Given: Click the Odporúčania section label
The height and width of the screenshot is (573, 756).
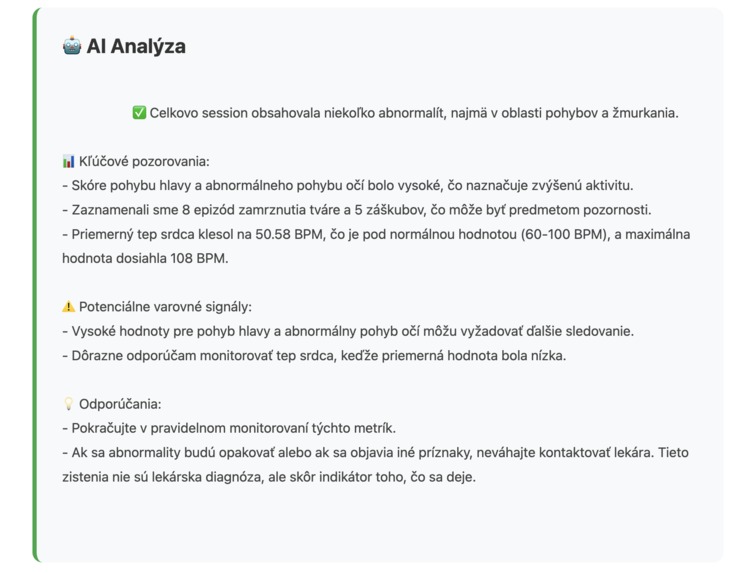Looking at the screenshot, I should coord(120,404).
